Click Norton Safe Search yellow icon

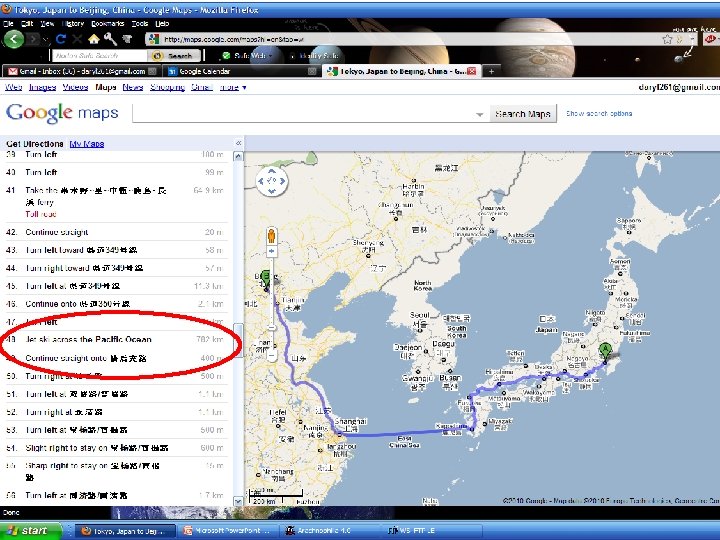[x=157, y=56]
